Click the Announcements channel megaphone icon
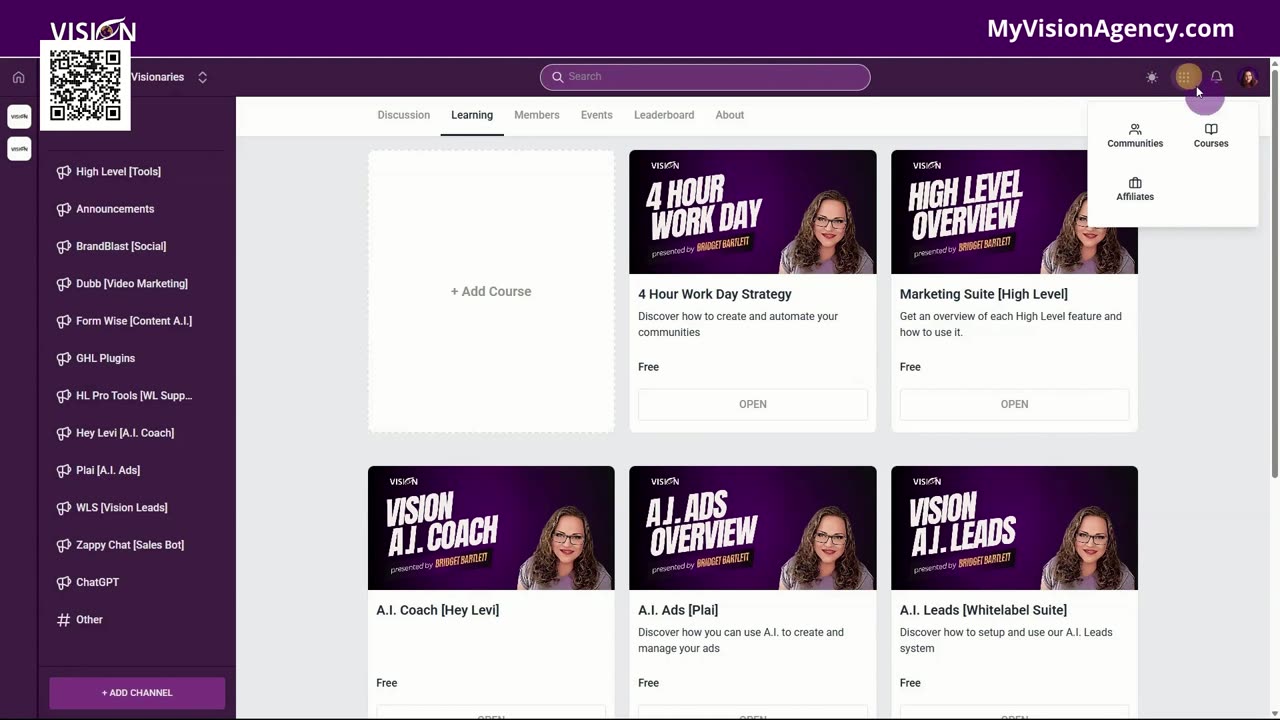 pos(64,209)
